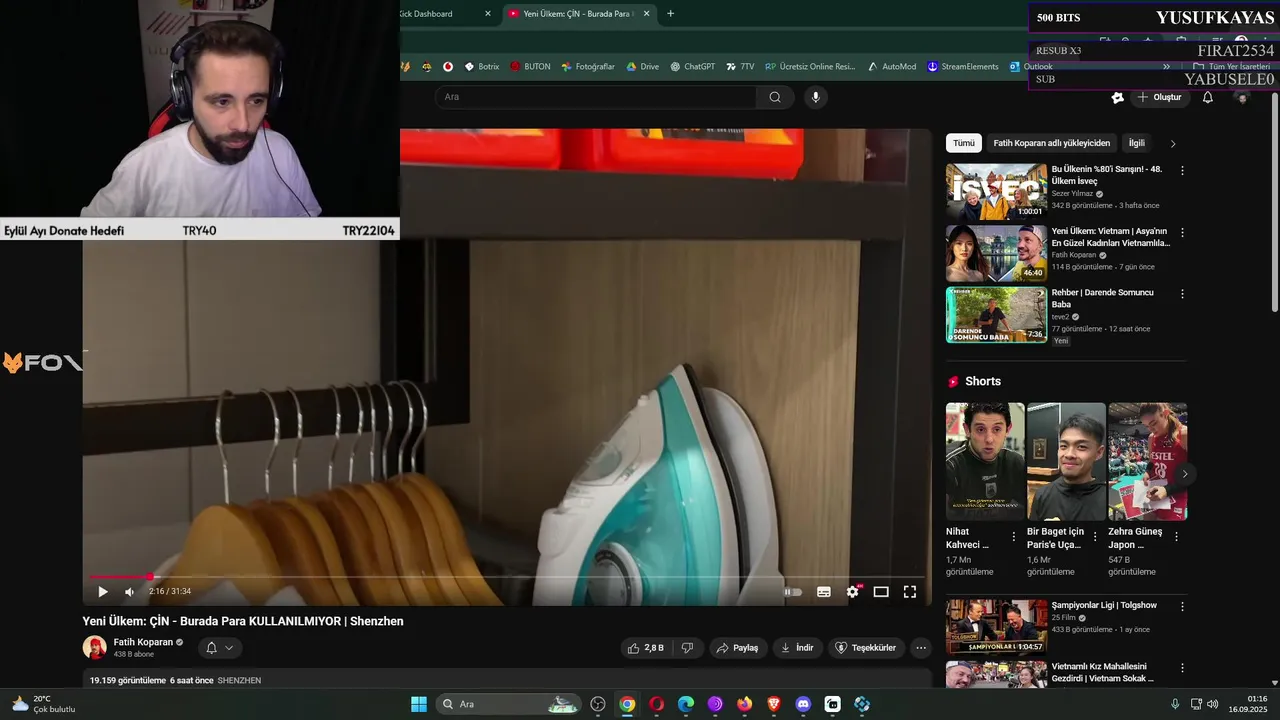This screenshot has width=1280, height=720.
Task: Open options for Zehra Güneş short
Action: 1176,537
